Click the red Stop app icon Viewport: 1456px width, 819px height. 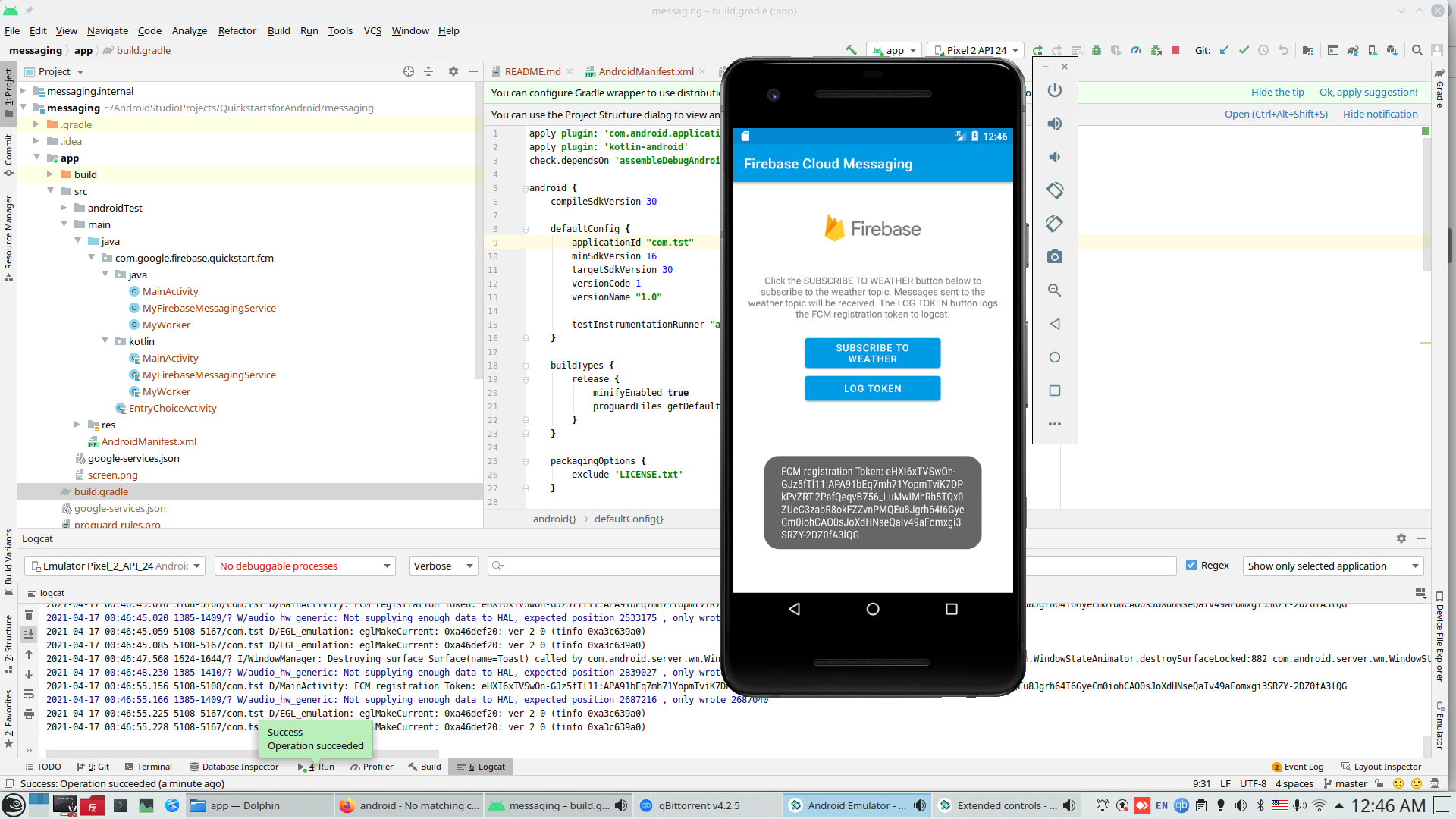1175,50
